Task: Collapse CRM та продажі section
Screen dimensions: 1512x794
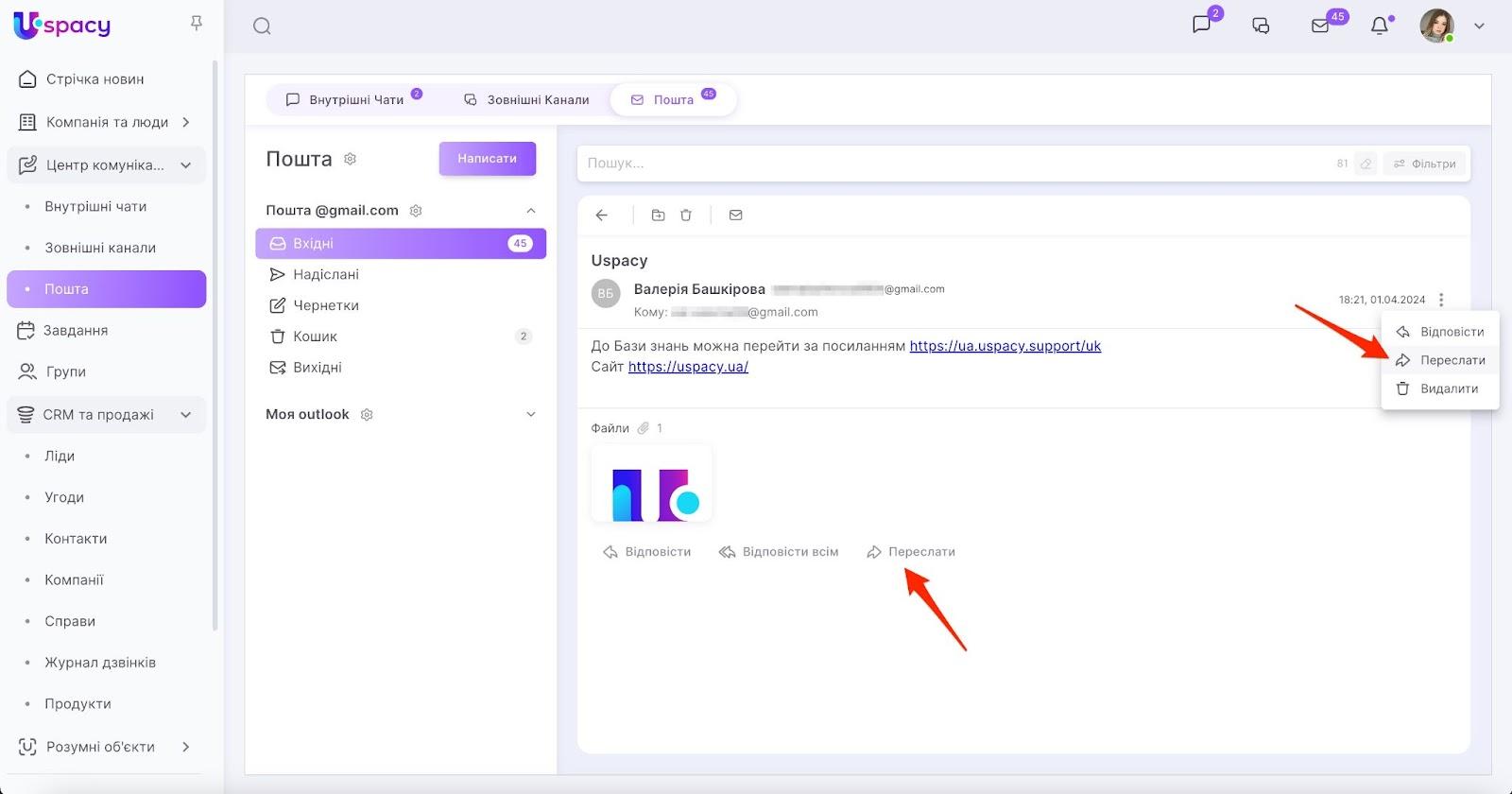Action: pyautogui.click(x=186, y=415)
